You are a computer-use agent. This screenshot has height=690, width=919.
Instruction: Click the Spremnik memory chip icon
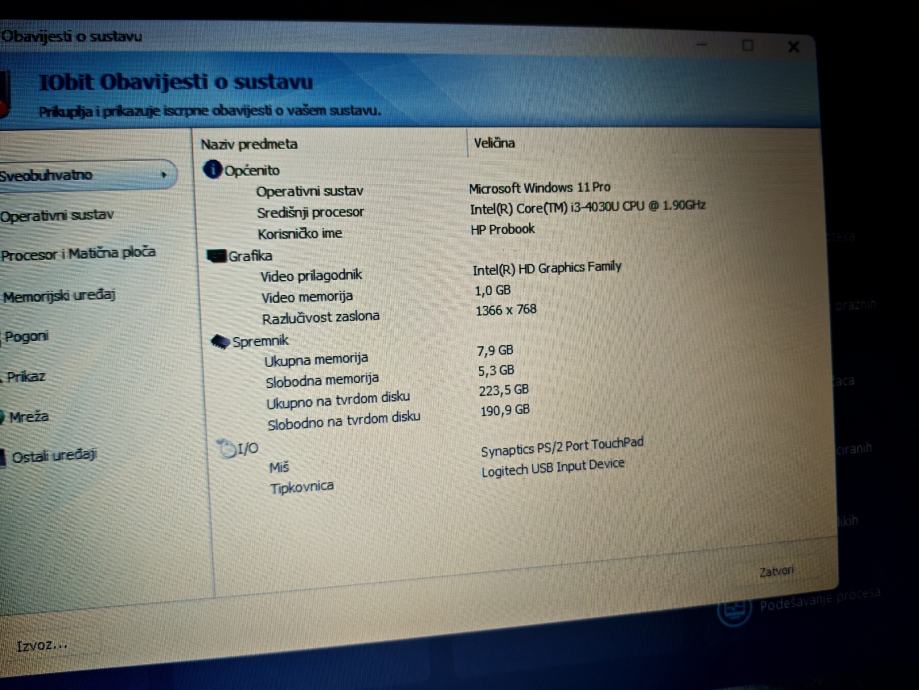coord(220,341)
